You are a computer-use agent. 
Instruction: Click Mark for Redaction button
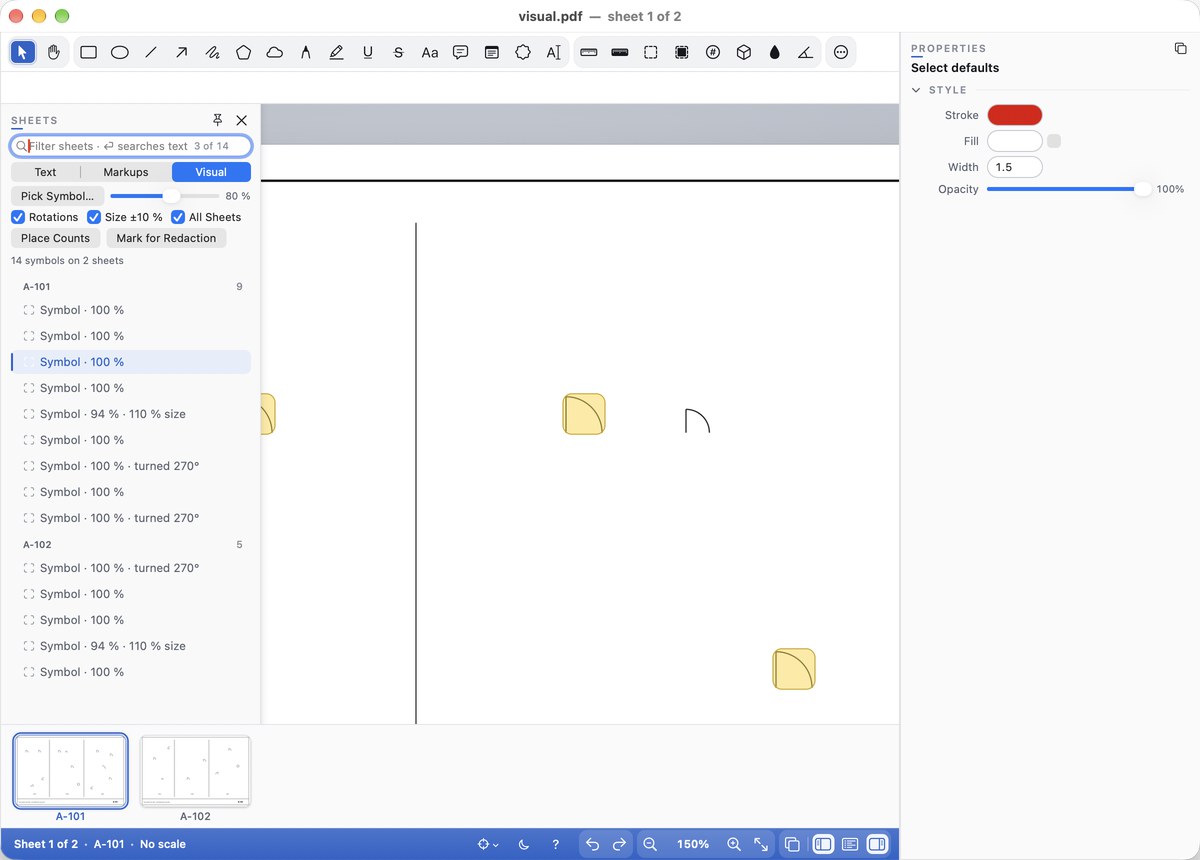166,238
